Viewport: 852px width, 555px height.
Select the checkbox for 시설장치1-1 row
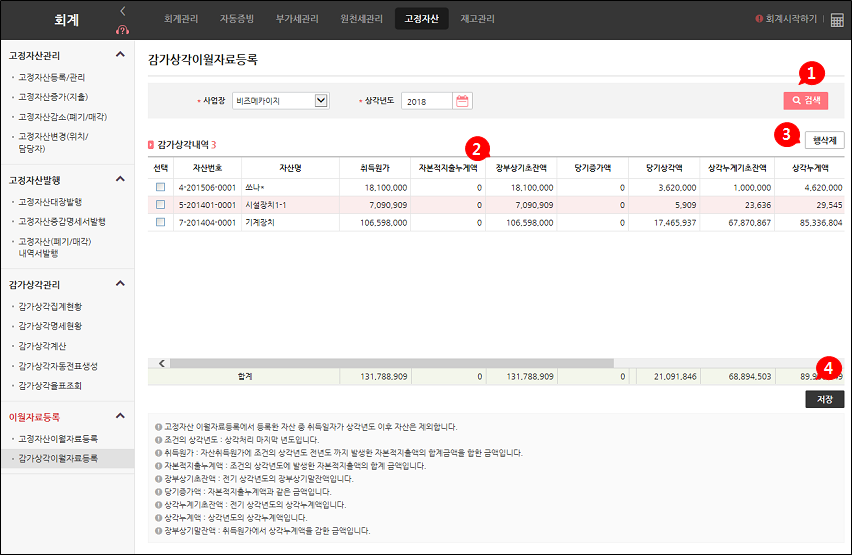point(160,205)
